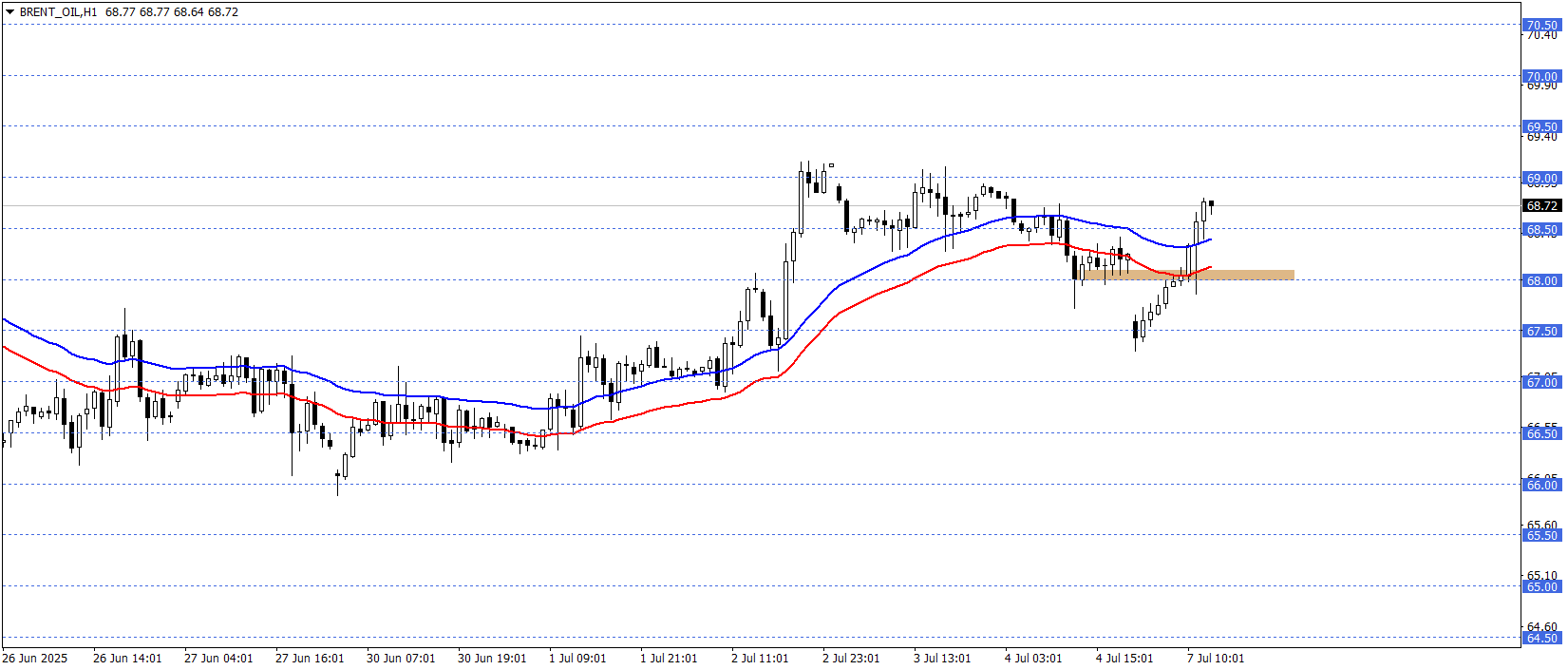1568x670 pixels.
Task: Select the 69.00 price level label
Action: 1541,178
